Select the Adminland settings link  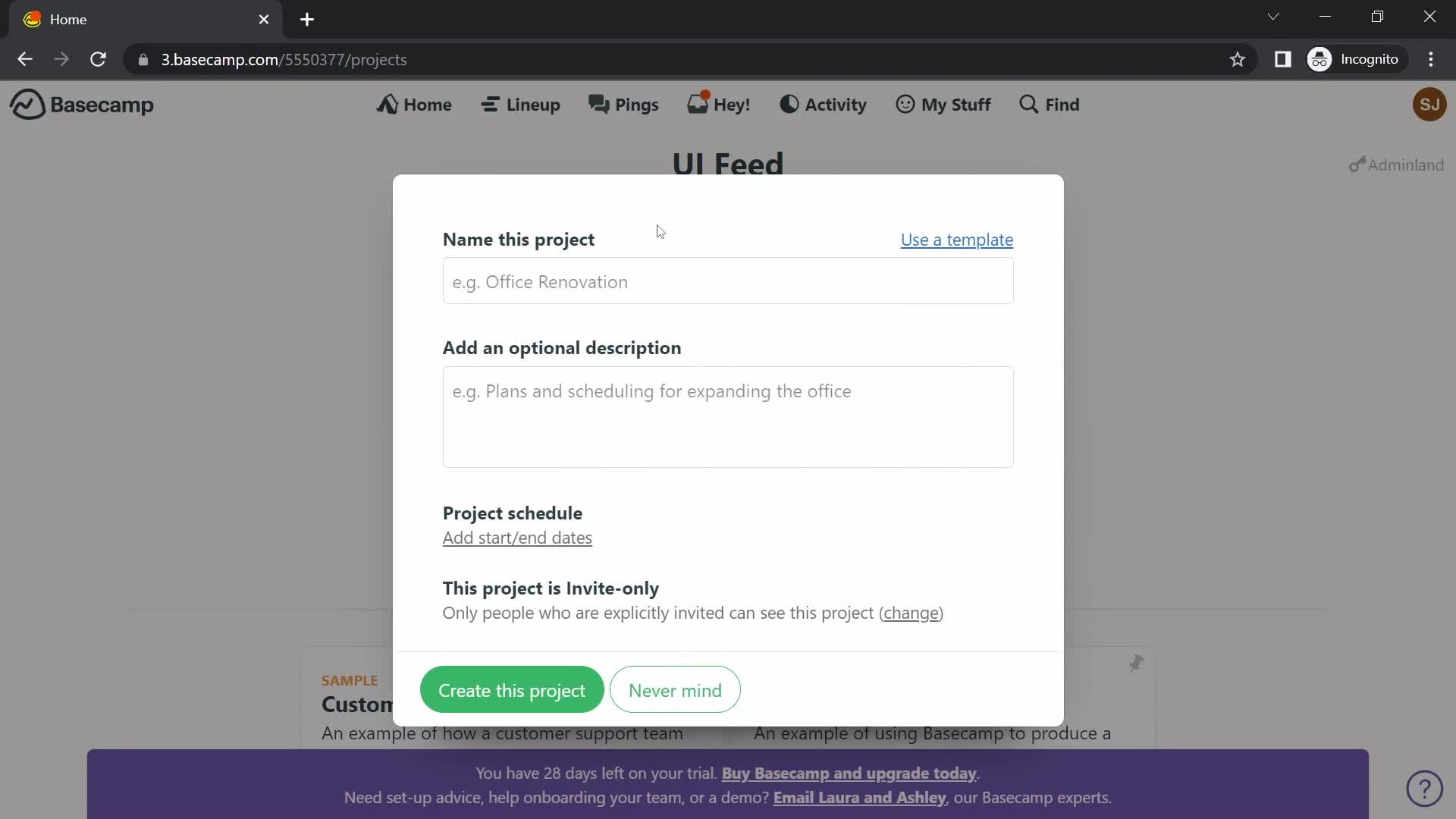(x=1397, y=165)
